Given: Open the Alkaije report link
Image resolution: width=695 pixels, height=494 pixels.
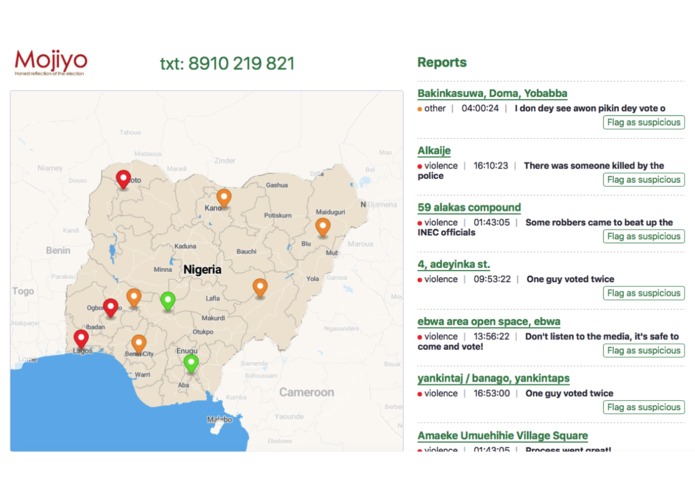Looking at the screenshot, I should tap(434, 151).
